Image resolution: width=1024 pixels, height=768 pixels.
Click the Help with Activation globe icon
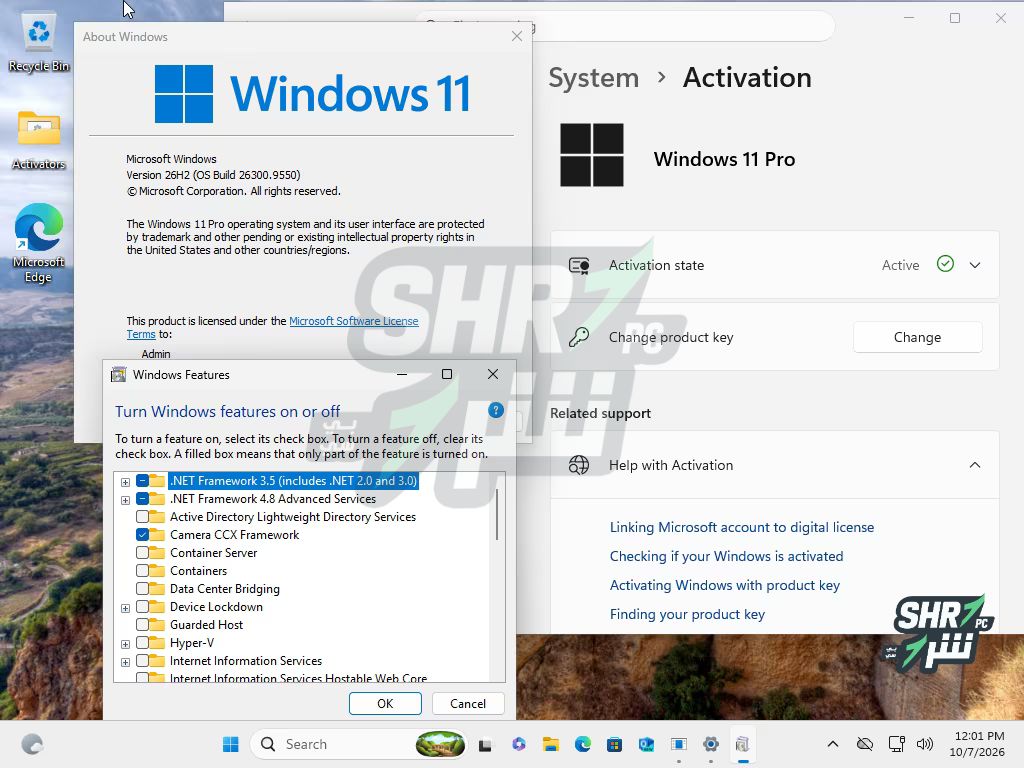coord(579,465)
